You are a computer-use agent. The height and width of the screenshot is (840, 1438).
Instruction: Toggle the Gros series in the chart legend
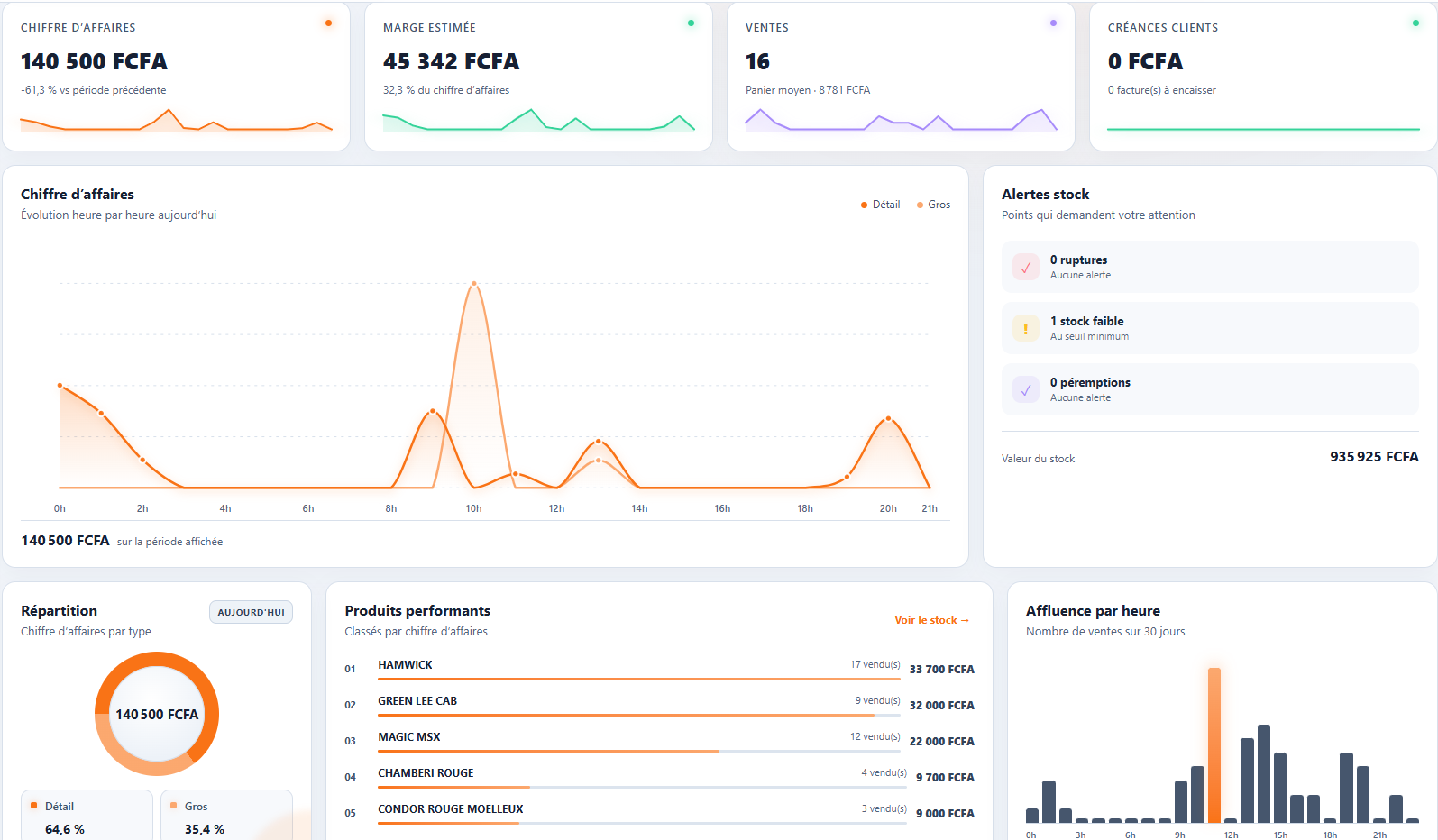(934, 205)
